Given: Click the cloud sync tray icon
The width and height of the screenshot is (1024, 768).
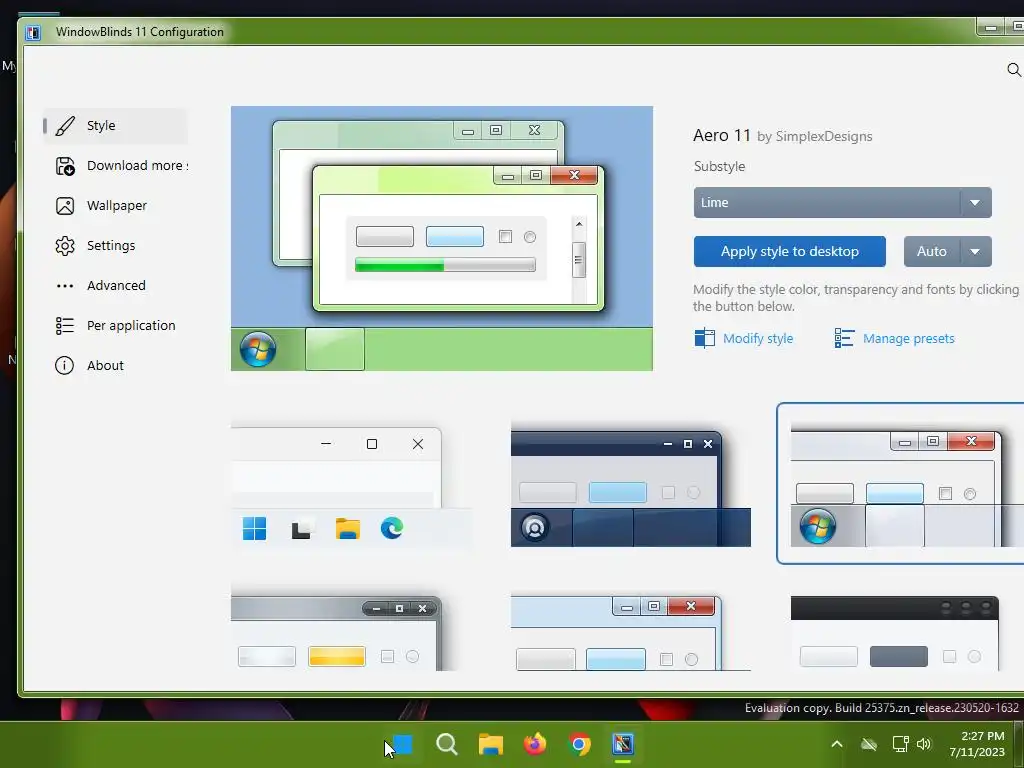Looking at the screenshot, I should click(x=869, y=744).
